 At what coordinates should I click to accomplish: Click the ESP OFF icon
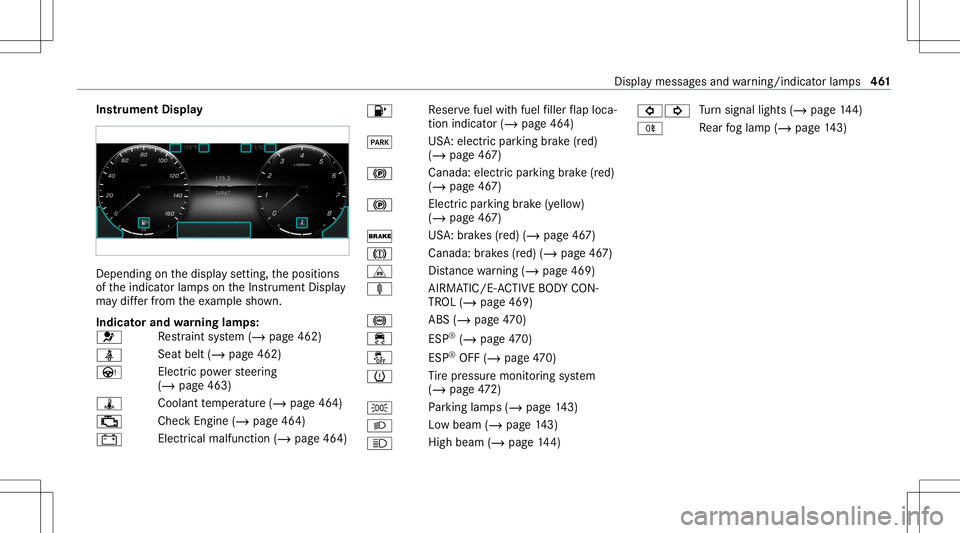[380, 357]
